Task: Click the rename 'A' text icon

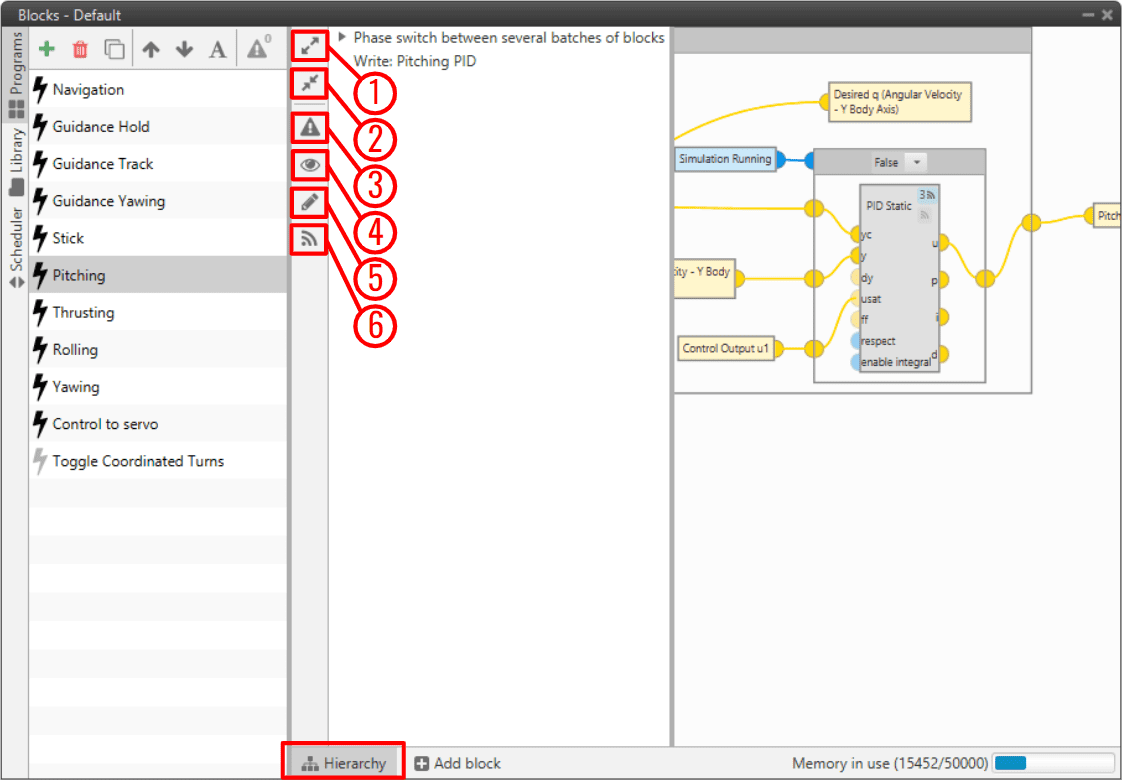Action: [x=218, y=49]
